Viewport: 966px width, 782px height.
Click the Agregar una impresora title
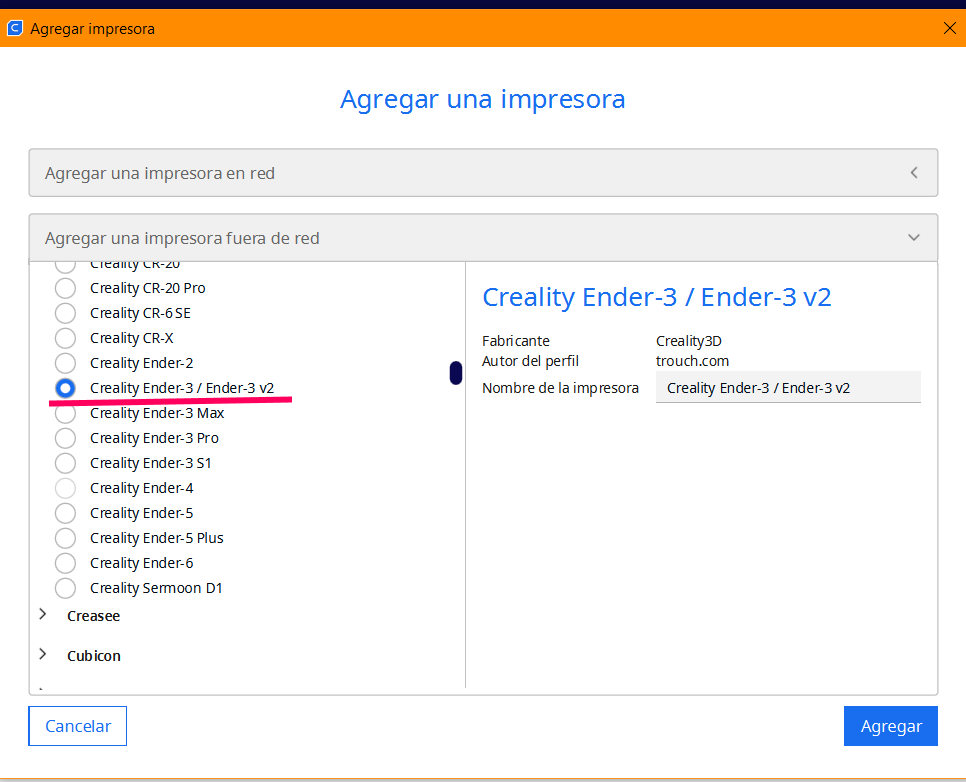click(x=483, y=99)
